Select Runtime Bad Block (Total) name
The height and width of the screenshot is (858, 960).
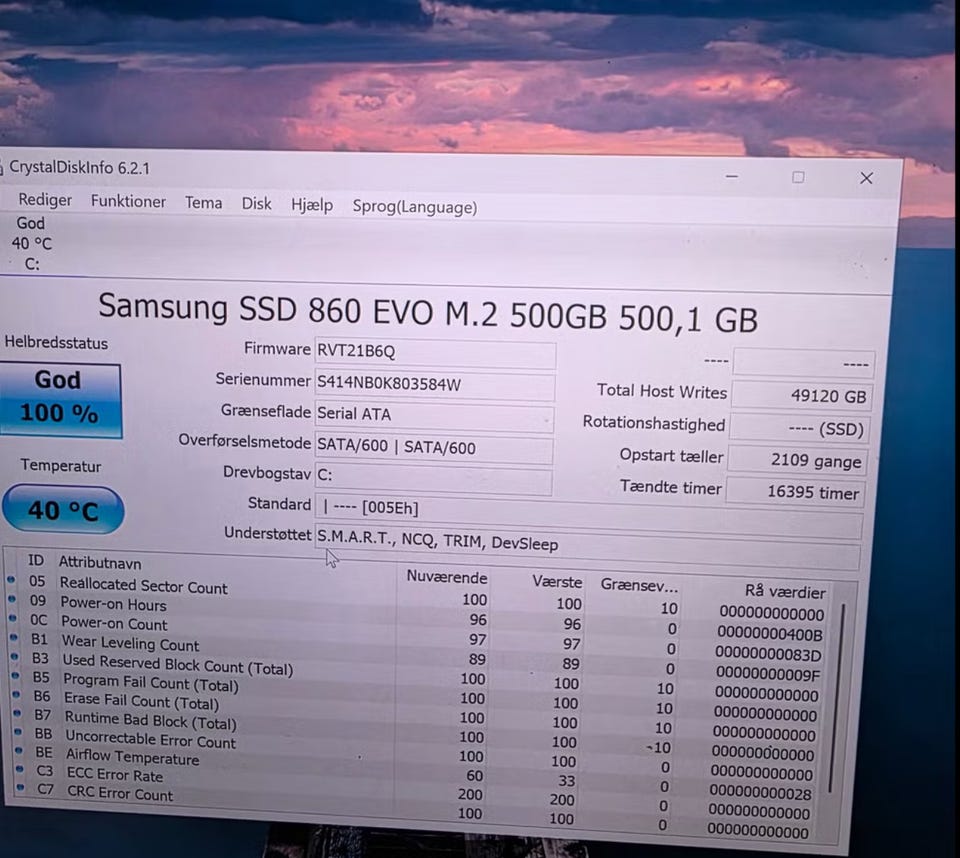[x=151, y=720]
